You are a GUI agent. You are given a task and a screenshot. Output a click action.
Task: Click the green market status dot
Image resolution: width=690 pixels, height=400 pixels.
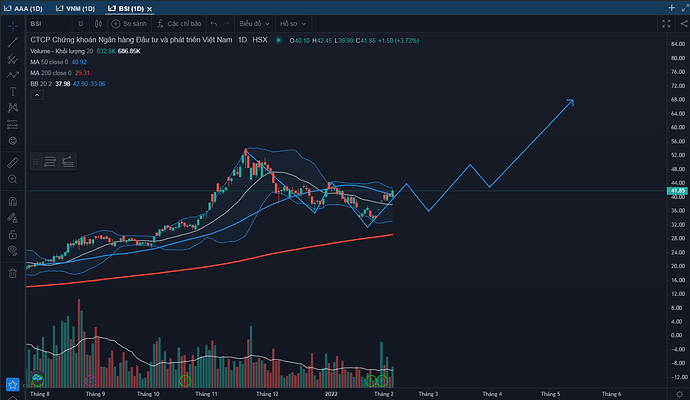pos(279,40)
